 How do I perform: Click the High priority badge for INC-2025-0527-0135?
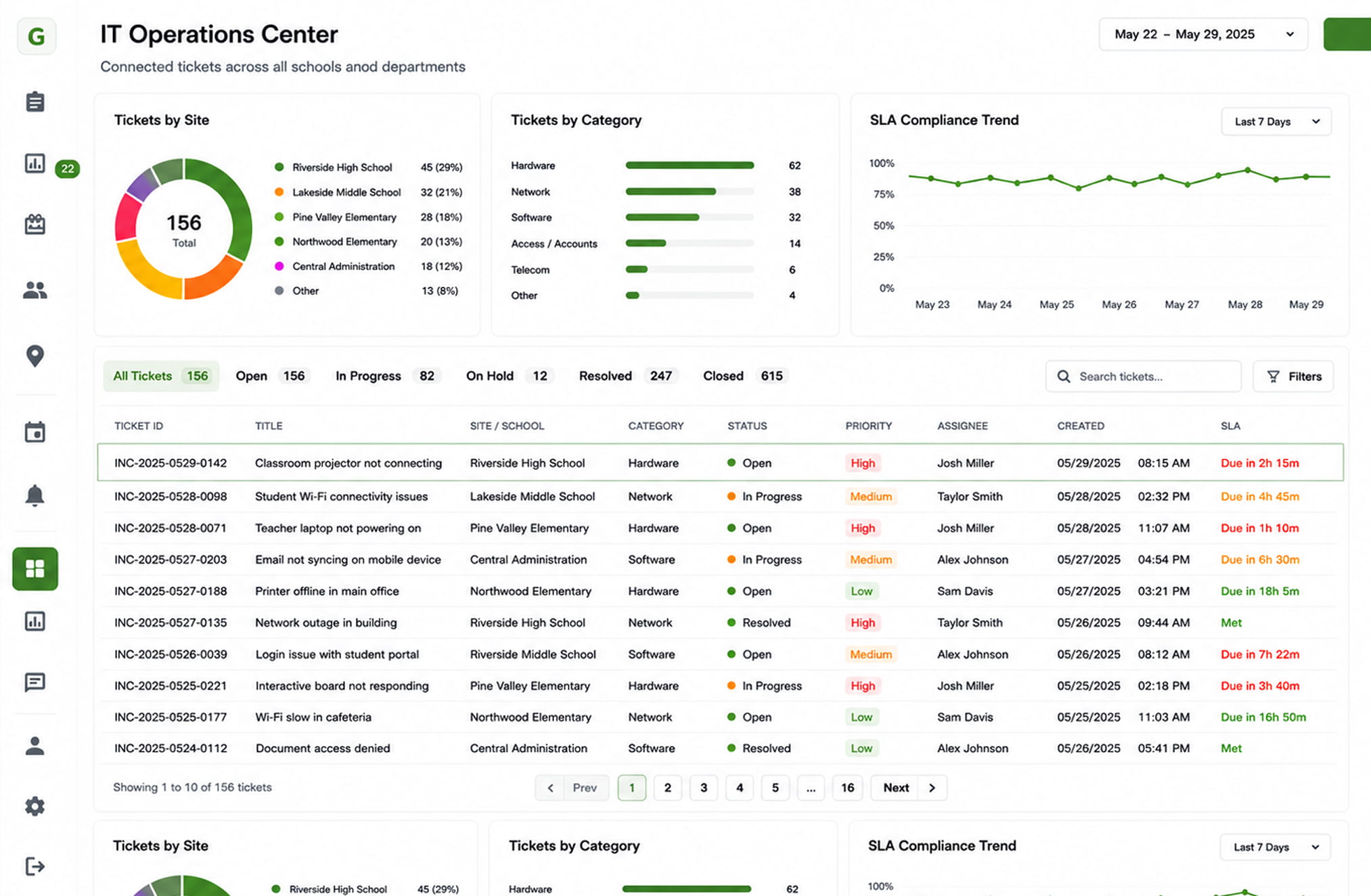863,623
